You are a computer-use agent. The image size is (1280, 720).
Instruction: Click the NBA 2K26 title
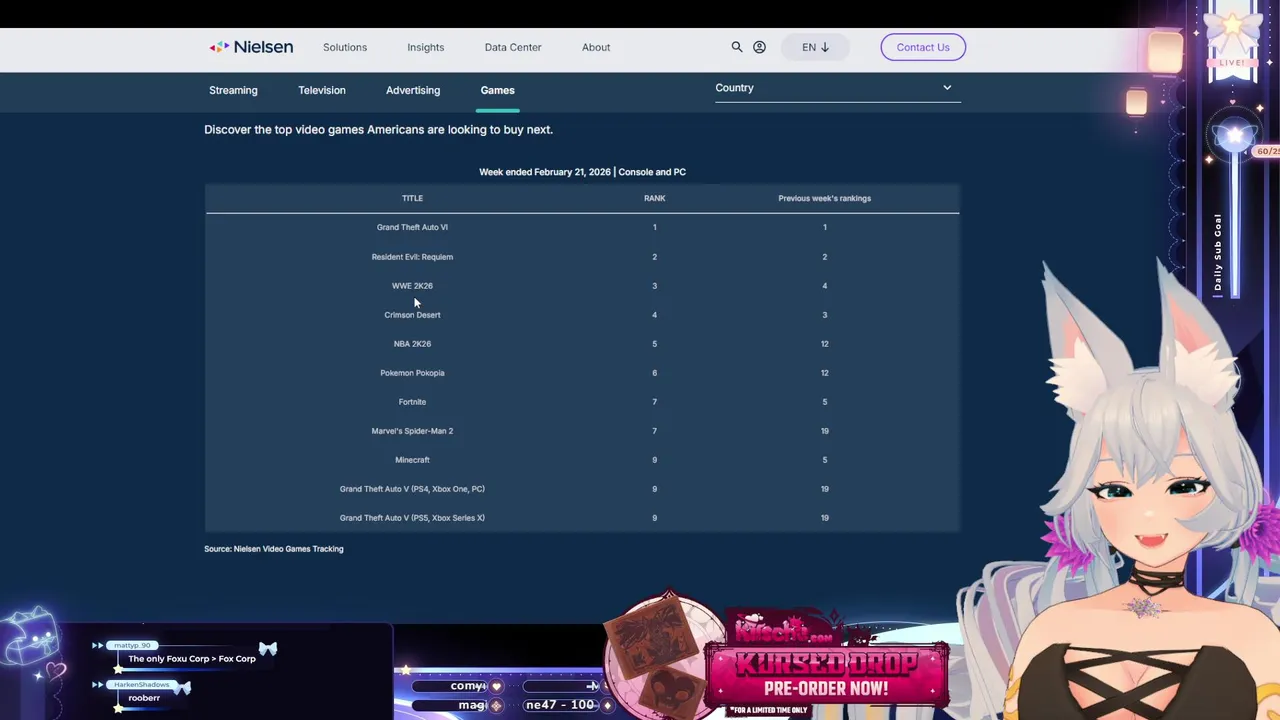[x=412, y=344]
